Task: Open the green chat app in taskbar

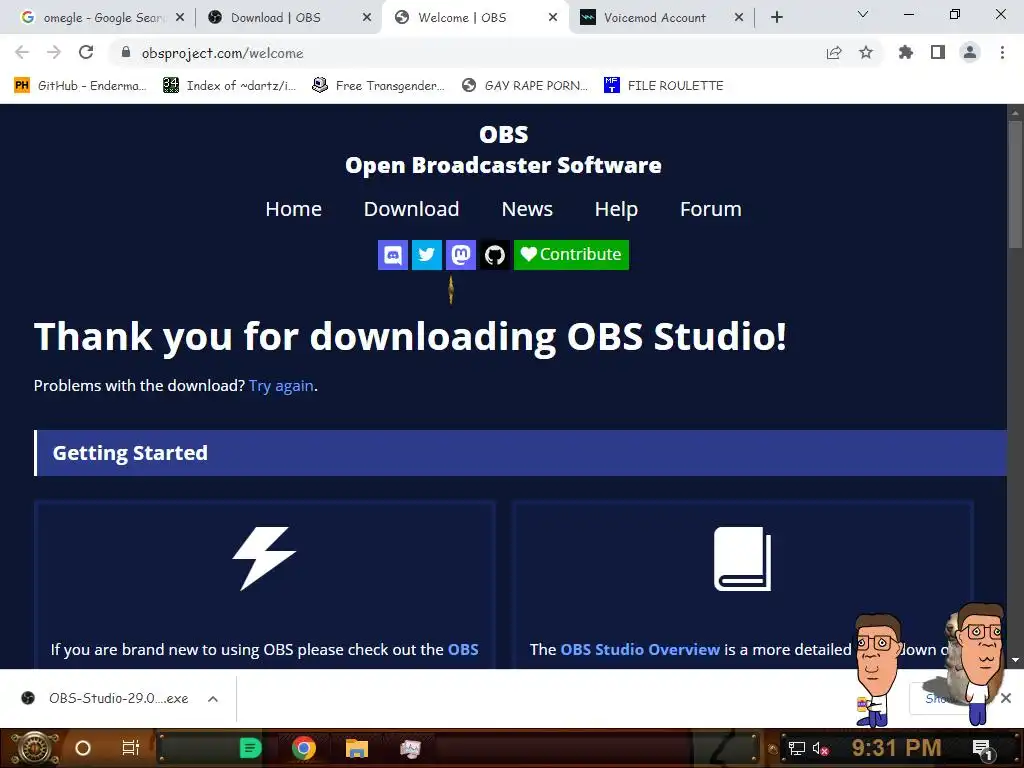Action: (250, 748)
